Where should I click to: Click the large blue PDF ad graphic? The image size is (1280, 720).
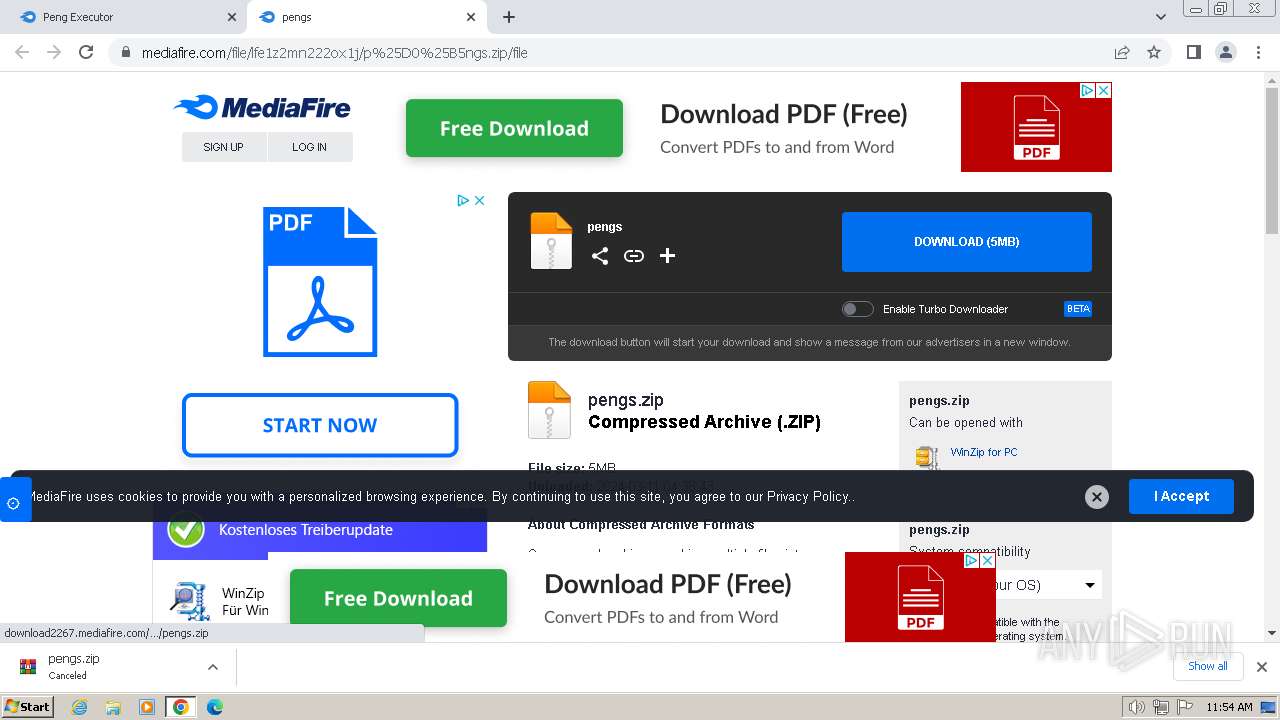[x=320, y=281]
